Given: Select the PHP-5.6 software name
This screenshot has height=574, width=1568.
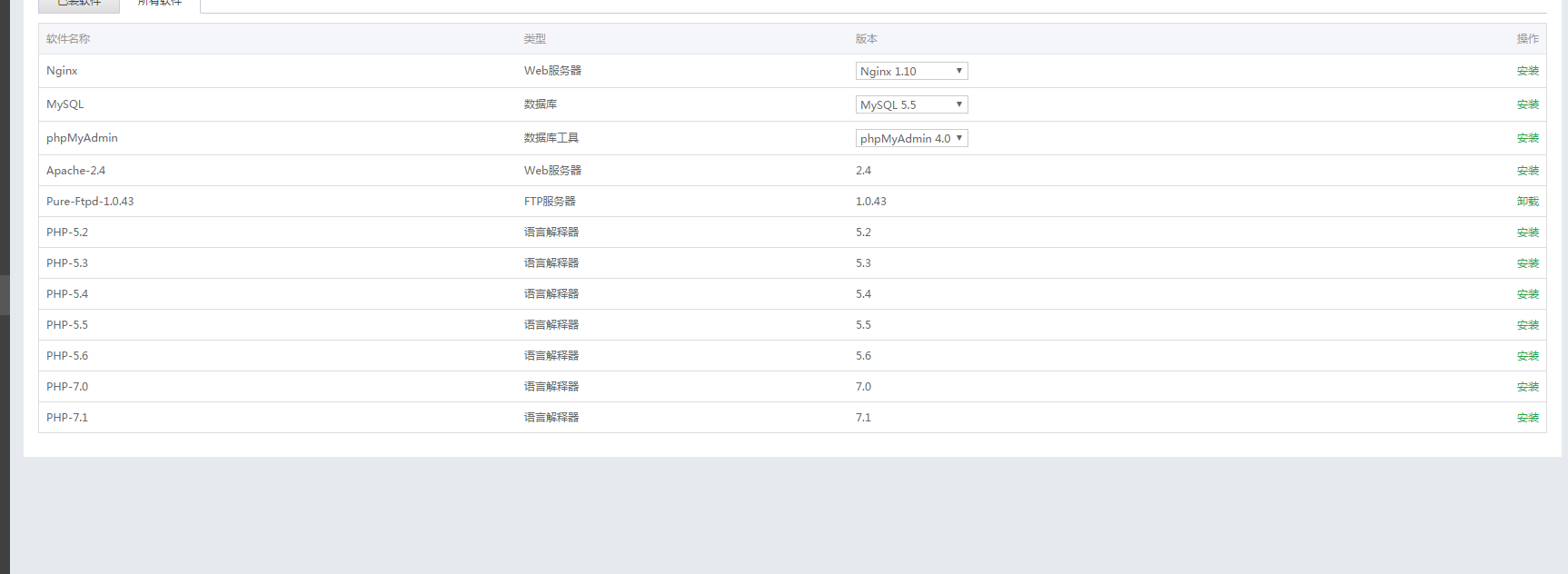Looking at the screenshot, I should click(67, 356).
